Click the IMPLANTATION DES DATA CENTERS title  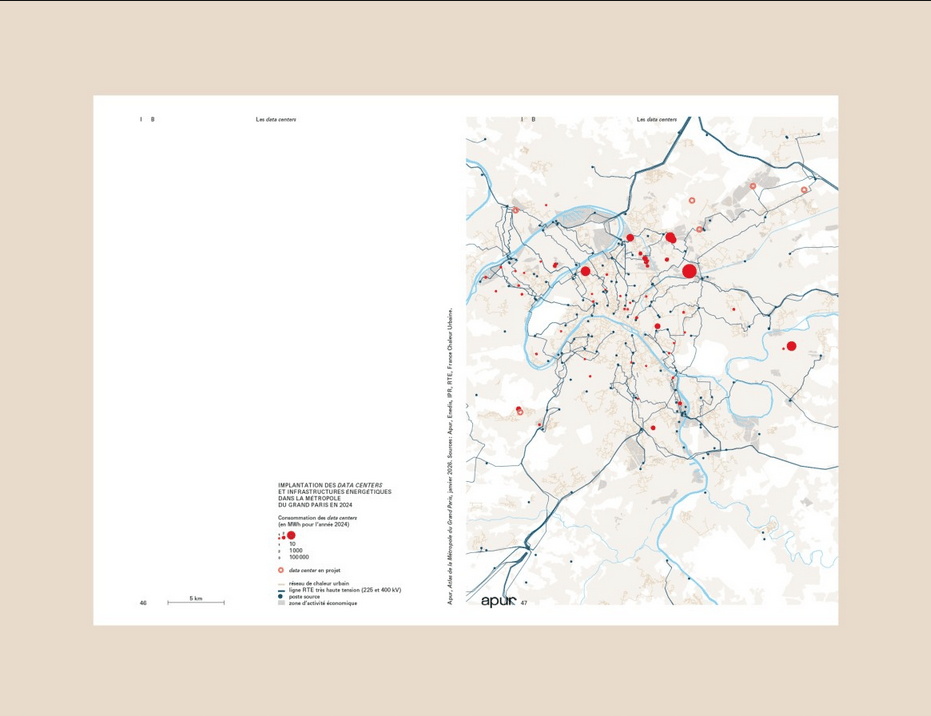(330, 484)
